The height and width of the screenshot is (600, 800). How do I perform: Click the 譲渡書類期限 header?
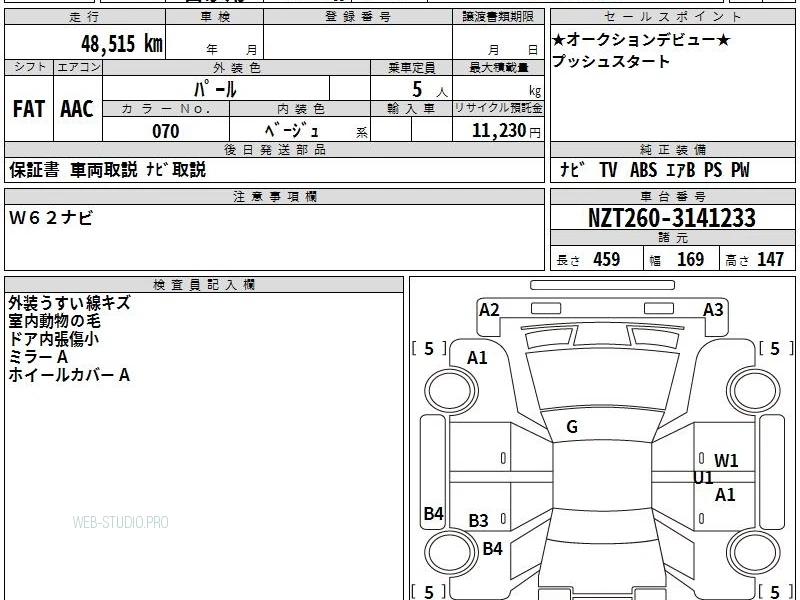point(498,17)
